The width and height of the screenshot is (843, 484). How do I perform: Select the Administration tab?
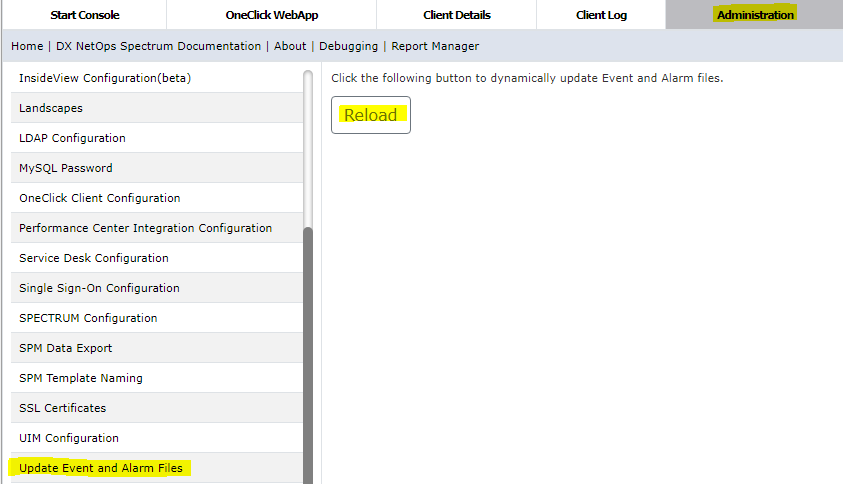[x=754, y=15]
